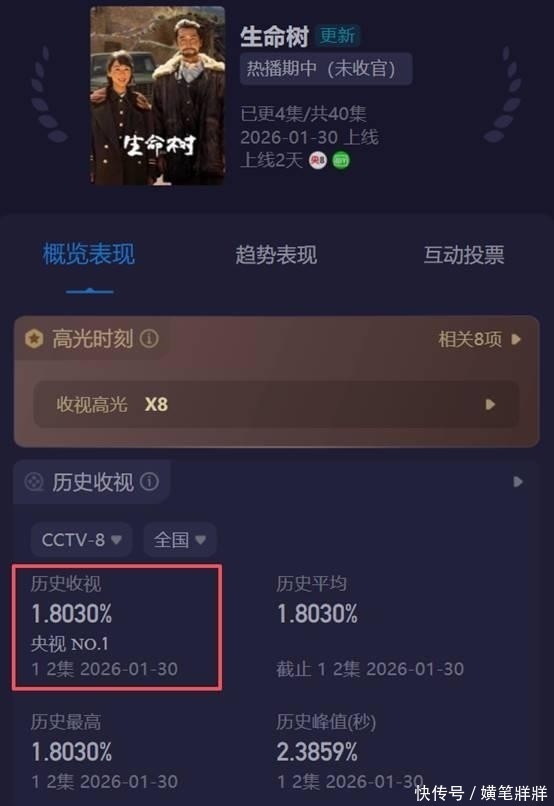
Task: Switch to the 互动投票 tab
Action: [464, 255]
